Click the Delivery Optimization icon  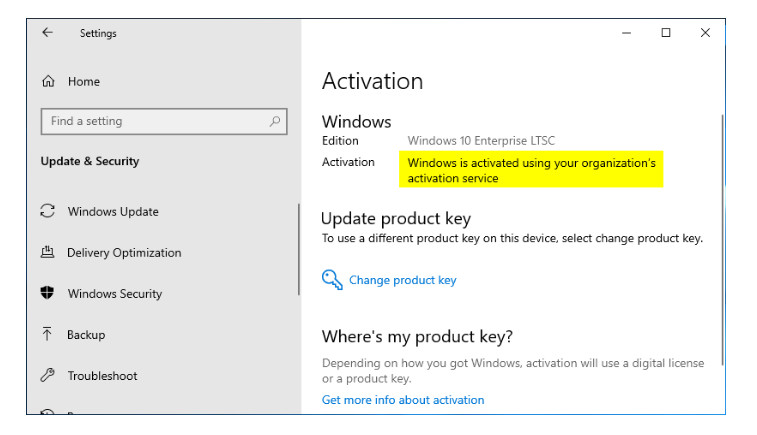pos(47,252)
